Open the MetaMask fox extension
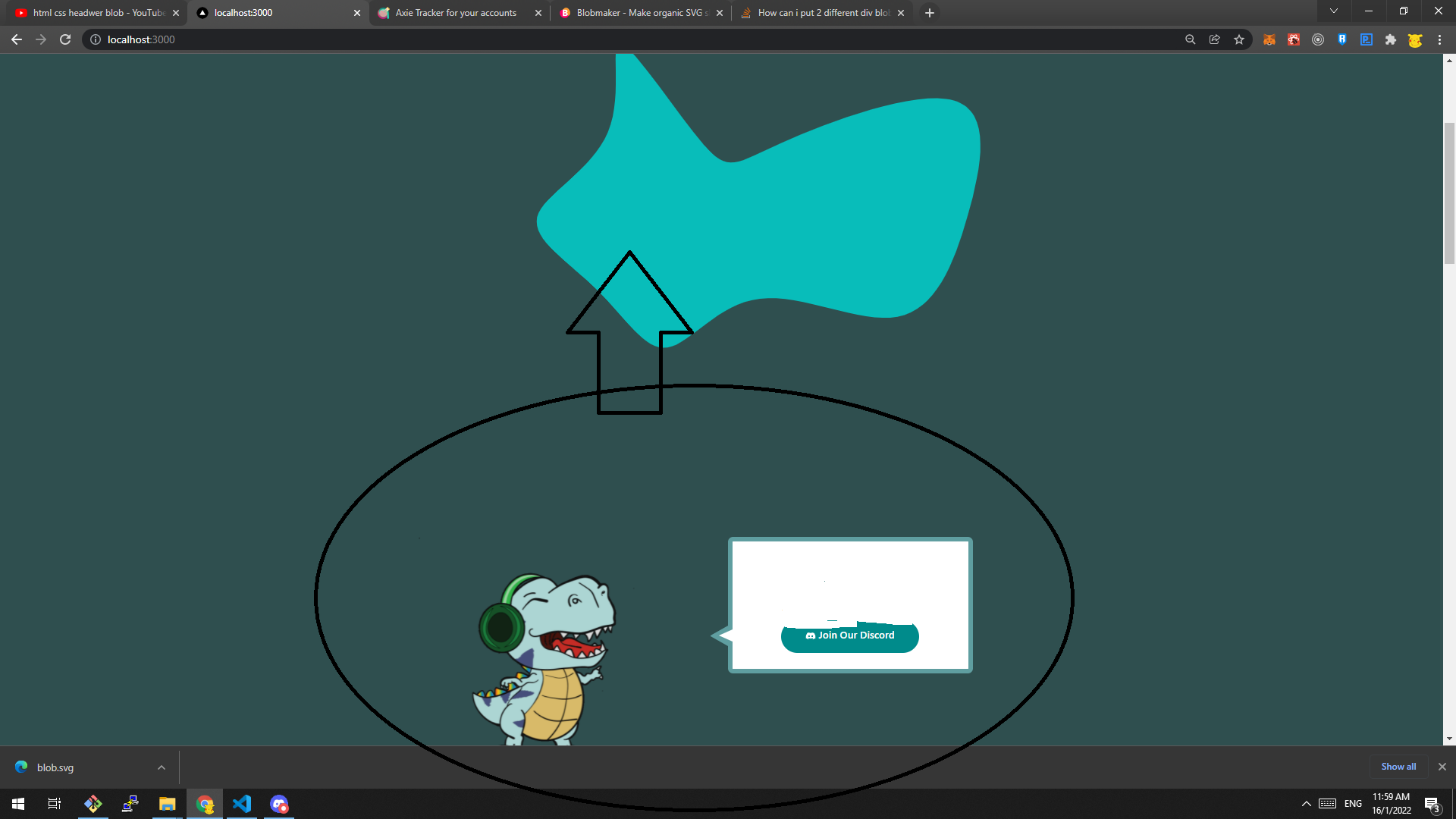The width and height of the screenshot is (1456, 819). tap(1269, 39)
